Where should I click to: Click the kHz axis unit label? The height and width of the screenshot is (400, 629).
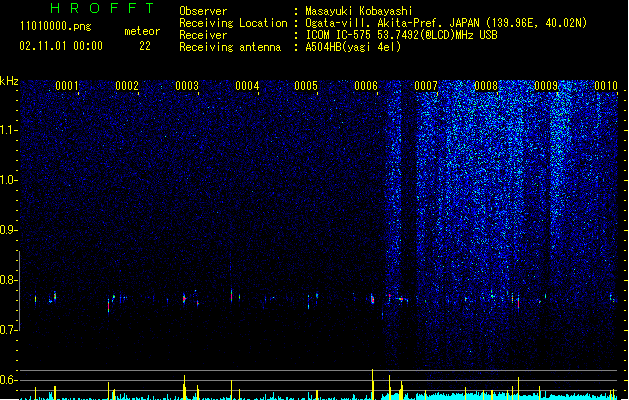pos(9,81)
